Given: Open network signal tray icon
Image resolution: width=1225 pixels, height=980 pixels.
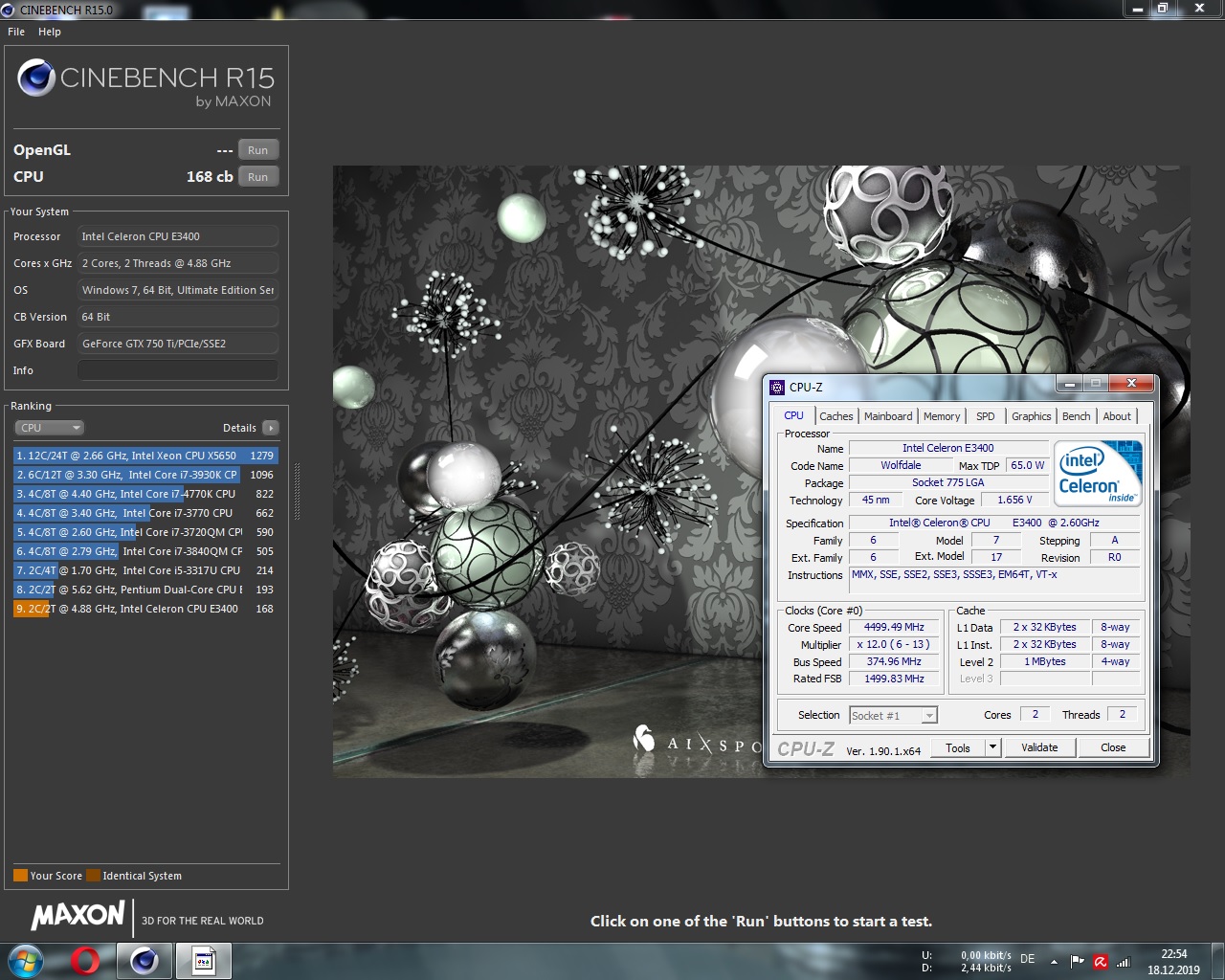Looking at the screenshot, I should point(1124,961).
